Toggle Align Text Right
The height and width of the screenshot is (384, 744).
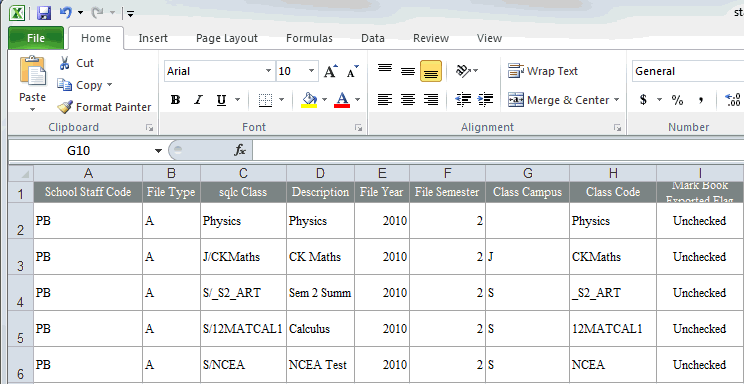[431, 100]
